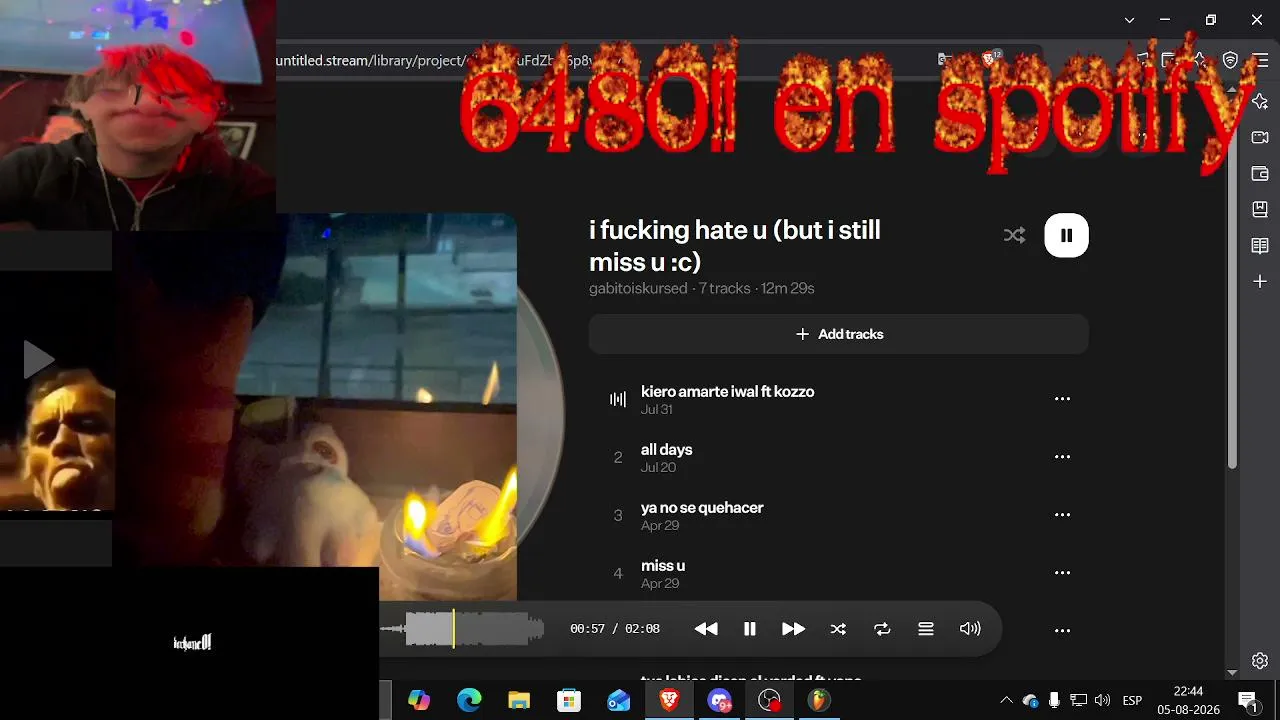The width and height of the screenshot is (1280, 720).
Task: Open File Explorer from the taskbar
Action: (519, 701)
